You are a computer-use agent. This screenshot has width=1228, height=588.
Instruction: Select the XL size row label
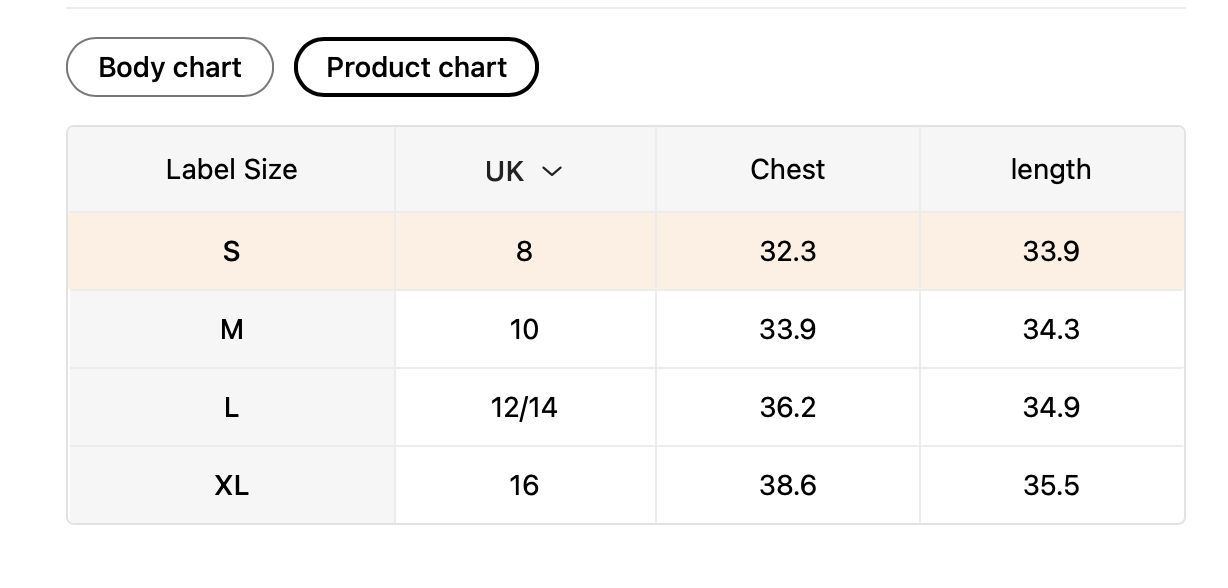[231, 485]
